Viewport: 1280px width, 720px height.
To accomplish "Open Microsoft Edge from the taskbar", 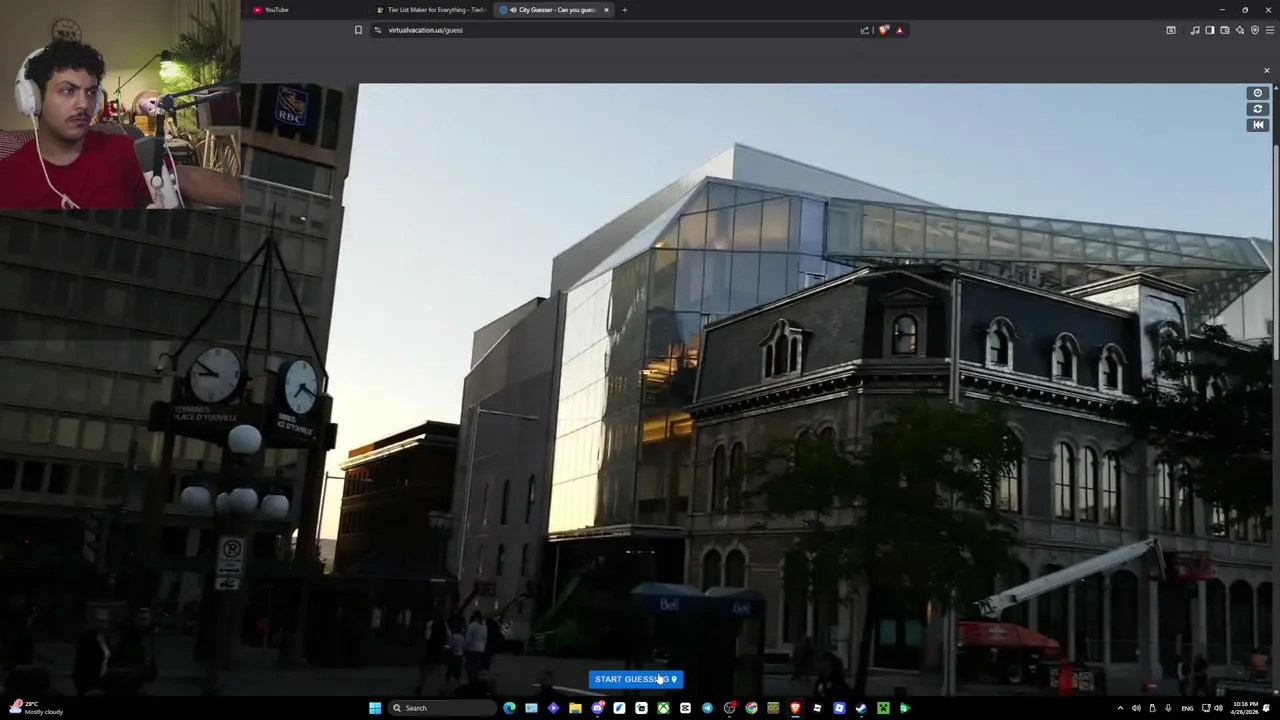I will pos(509,708).
